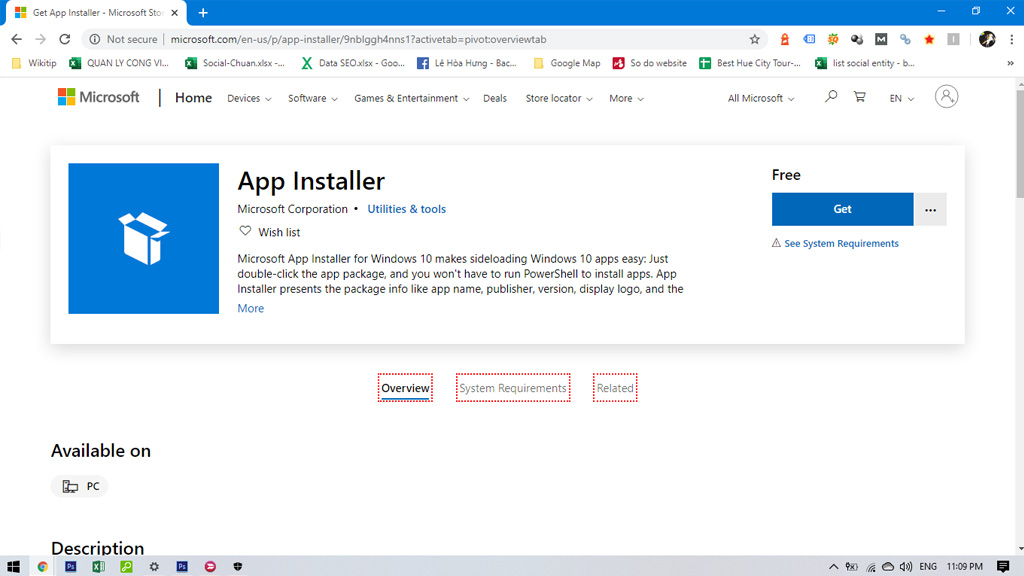Open Best Hue City Tour bookmark
Image resolution: width=1024 pixels, height=576 pixels.
(x=750, y=63)
